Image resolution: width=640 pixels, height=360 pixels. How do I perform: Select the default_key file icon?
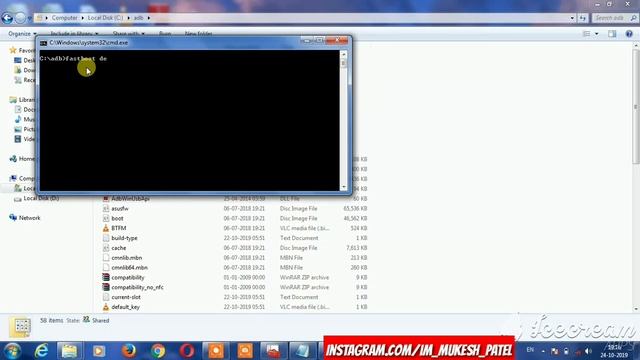pos(106,307)
